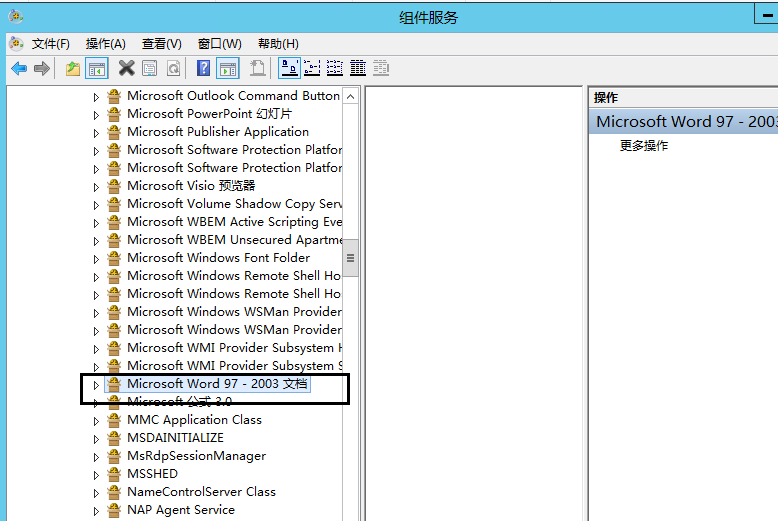Image resolution: width=778 pixels, height=521 pixels.
Task: Switch to detail view icon
Action: pyautogui.click(x=358, y=68)
